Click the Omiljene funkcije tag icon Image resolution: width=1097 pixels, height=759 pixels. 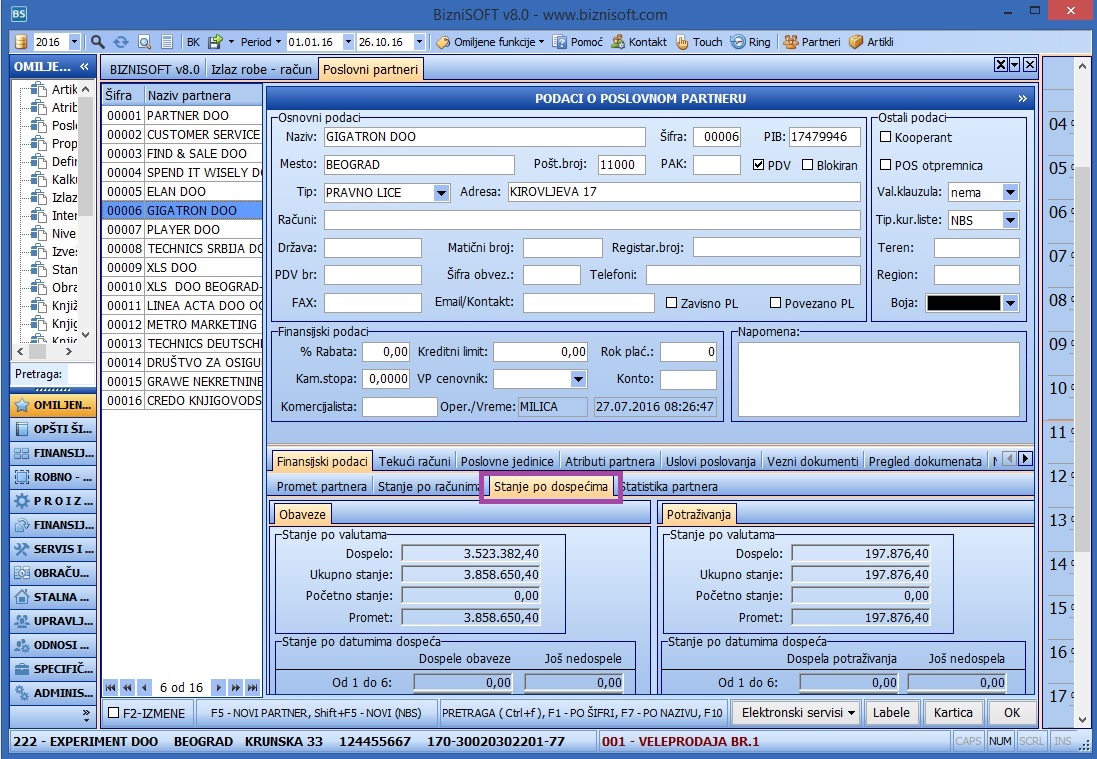(444, 42)
